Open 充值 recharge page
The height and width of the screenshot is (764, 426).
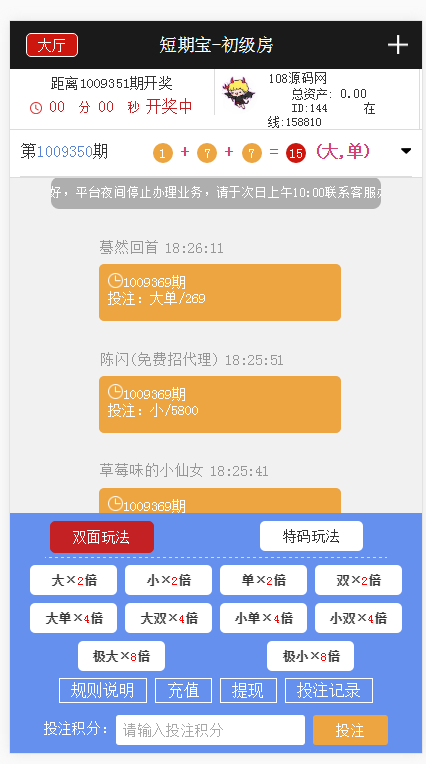point(183,690)
